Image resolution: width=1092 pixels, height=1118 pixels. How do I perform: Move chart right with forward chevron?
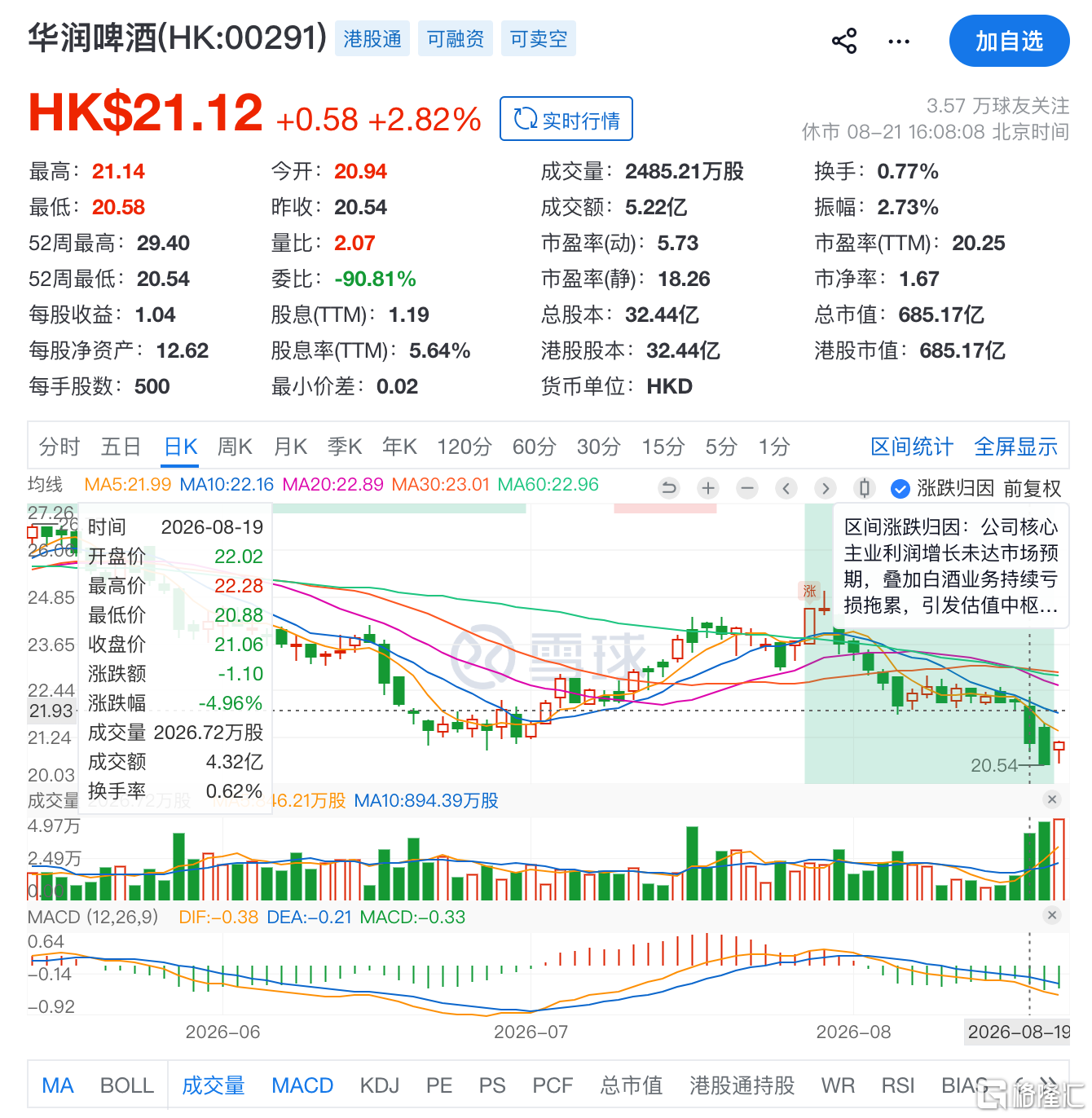(826, 488)
